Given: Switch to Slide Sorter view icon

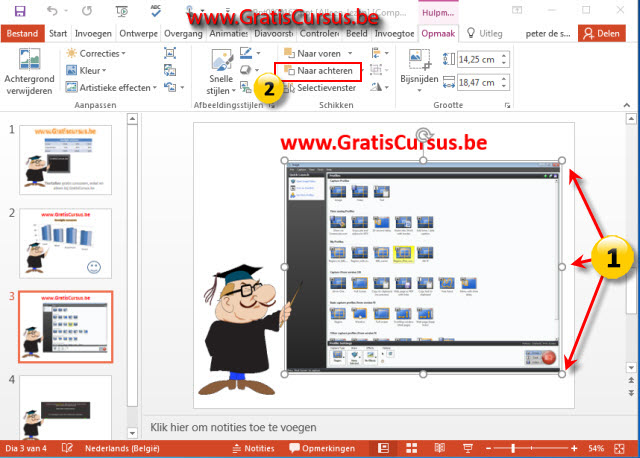Looking at the screenshot, I should [x=411, y=449].
